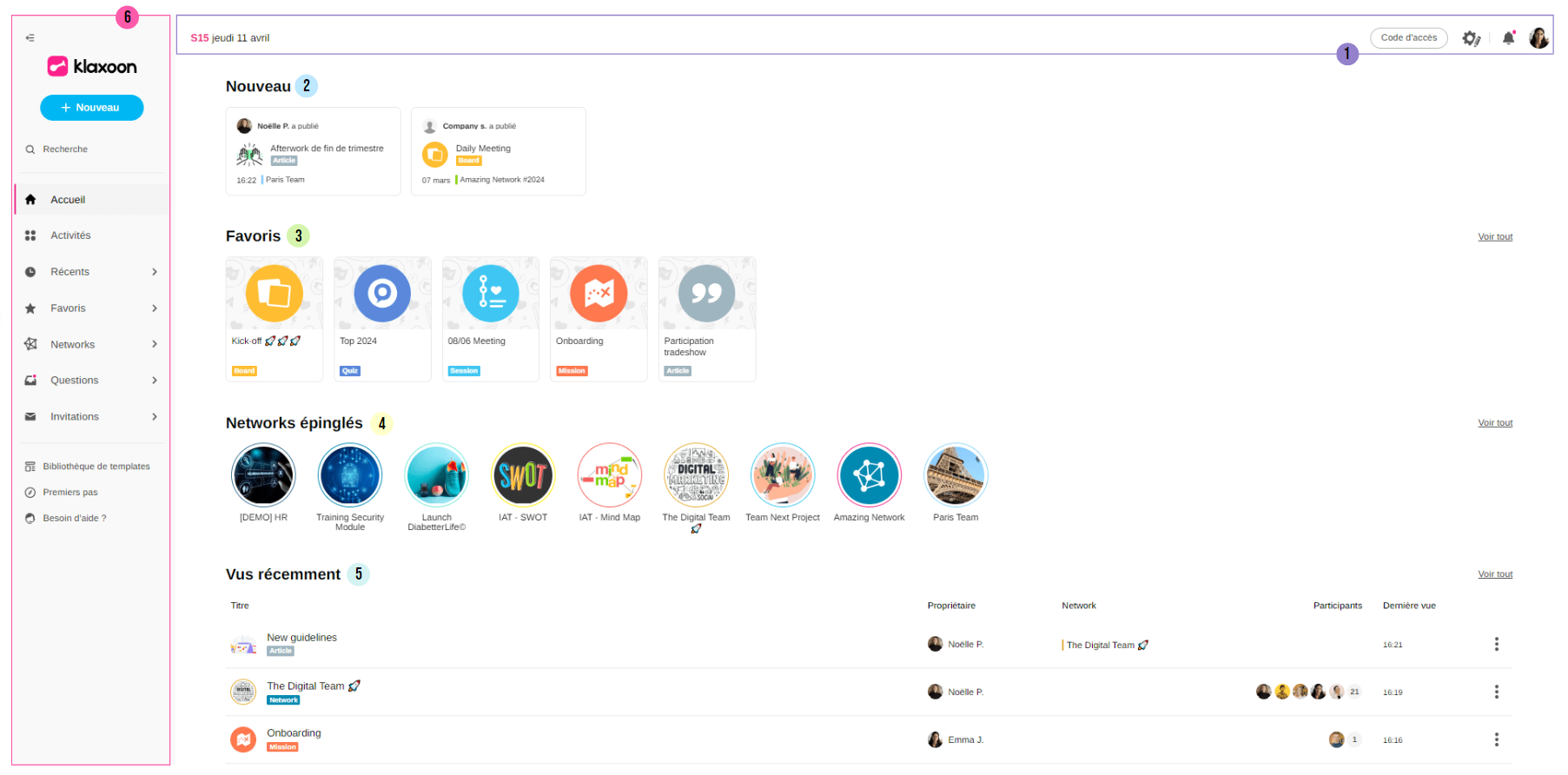Click the blue Nouveau button

pyautogui.click(x=91, y=108)
